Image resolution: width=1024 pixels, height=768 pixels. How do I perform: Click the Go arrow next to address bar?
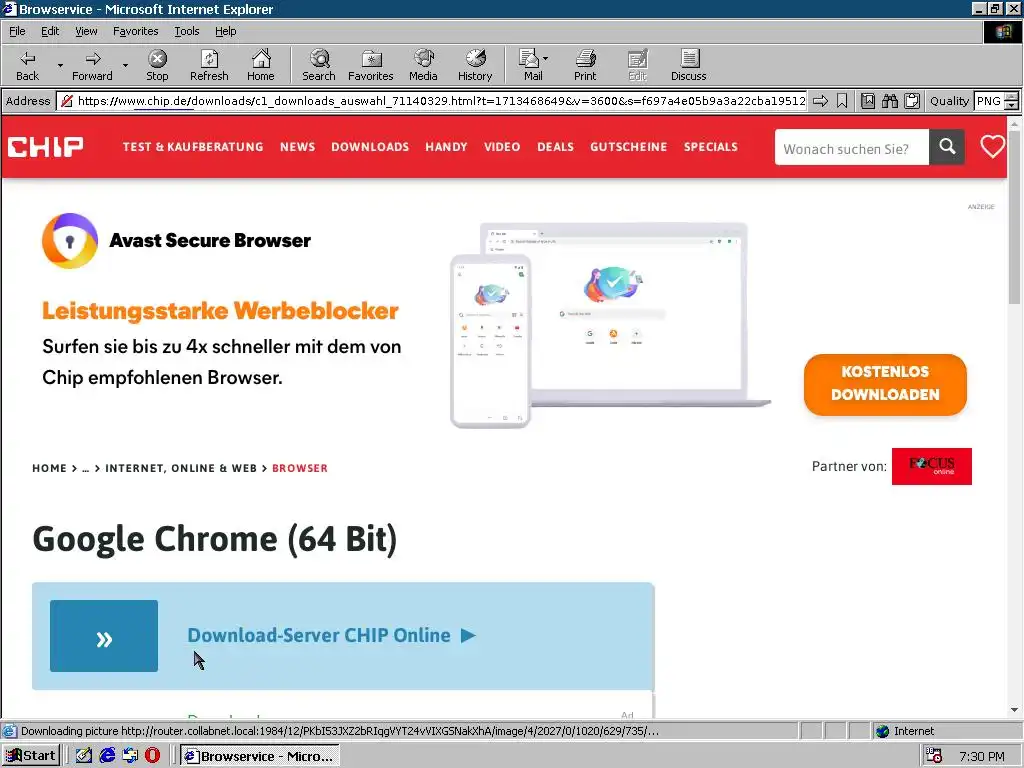(x=820, y=101)
